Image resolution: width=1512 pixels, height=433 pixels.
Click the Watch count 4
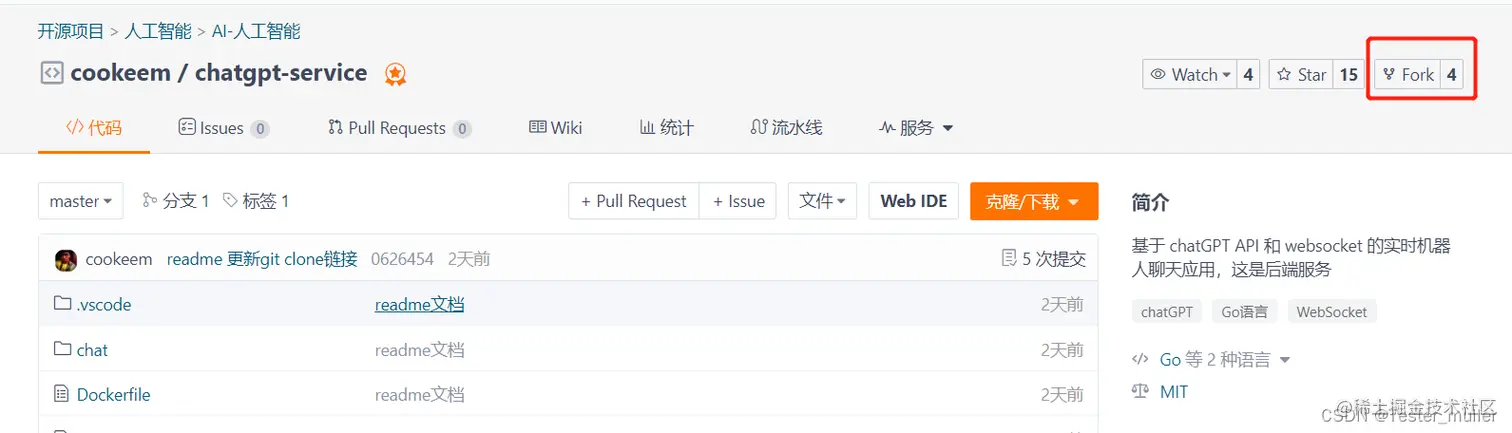[1248, 74]
